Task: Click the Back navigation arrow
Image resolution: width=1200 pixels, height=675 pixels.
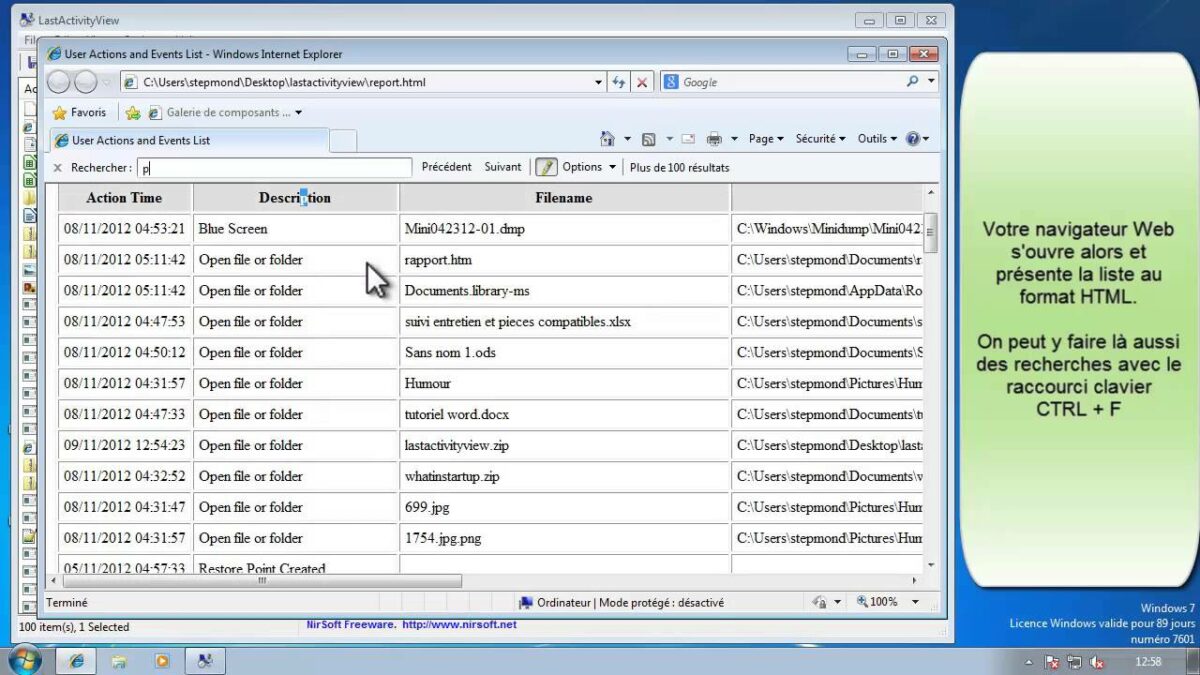Action: [59, 82]
